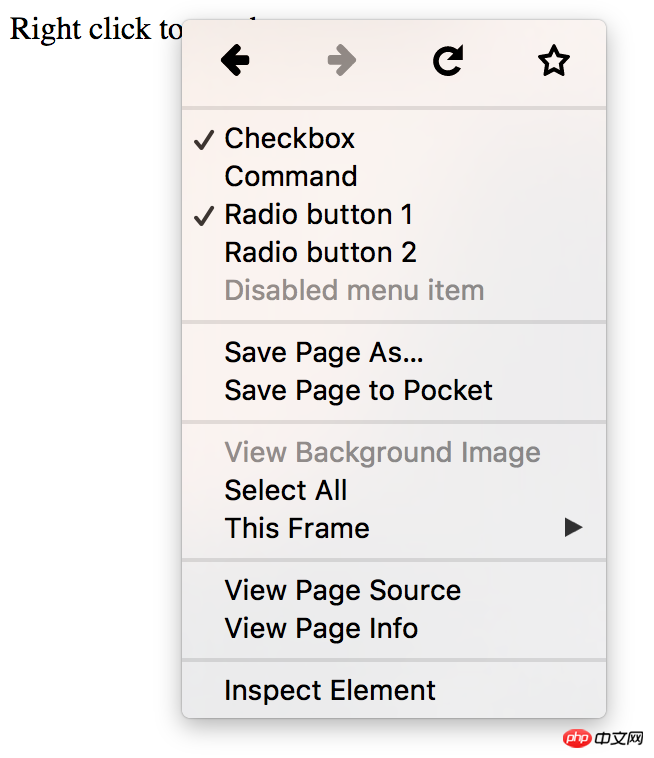Click the grayed Forward arrow icon
The height and width of the screenshot is (758, 654).
[342, 61]
